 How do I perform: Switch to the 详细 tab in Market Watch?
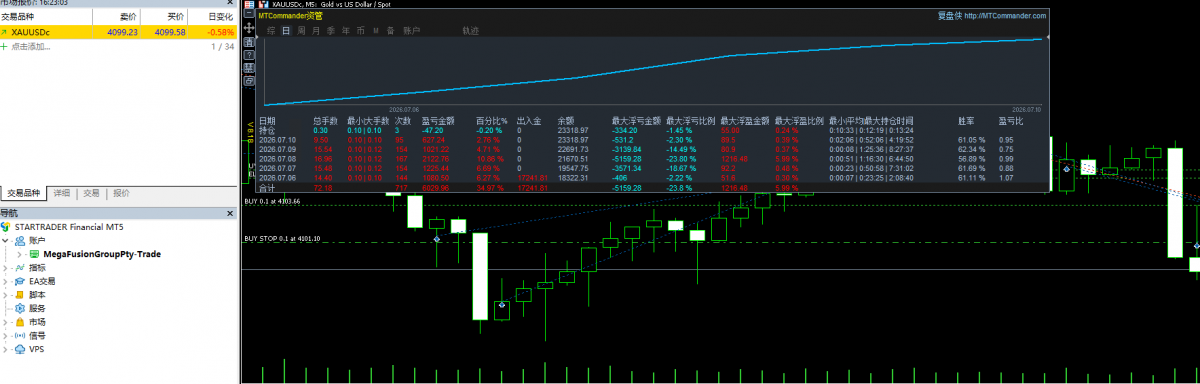[61, 193]
